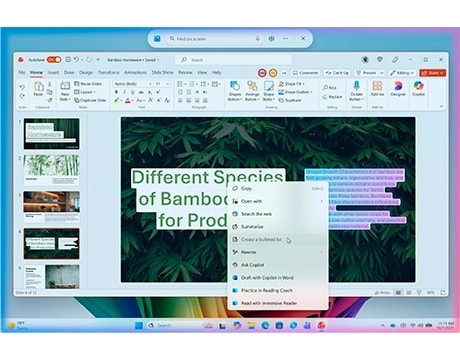Click the Share button
460x360 pixels.
coord(432,73)
